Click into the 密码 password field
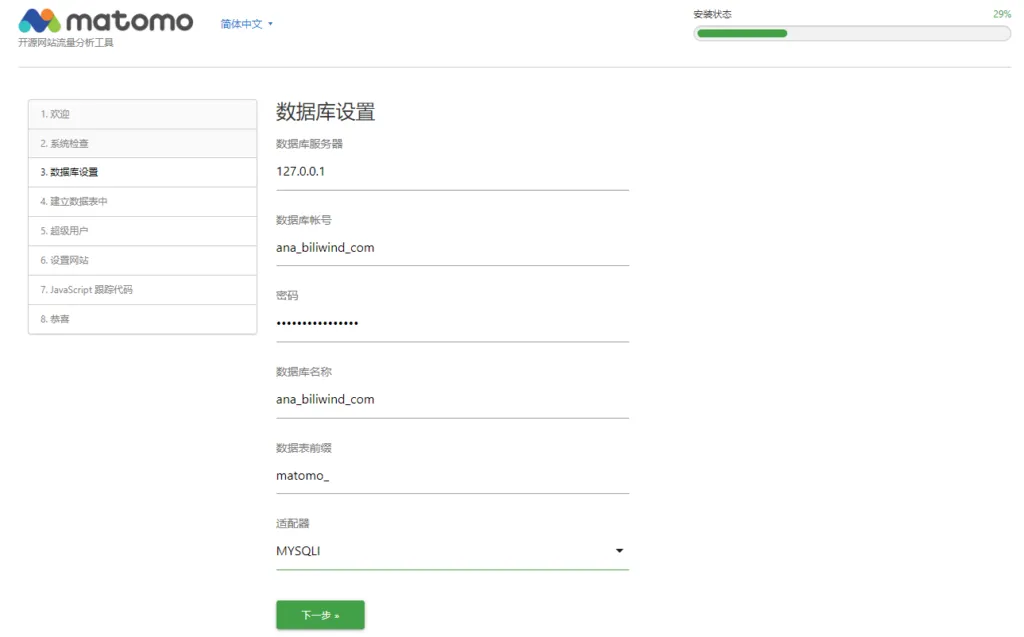Image resolution: width=1024 pixels, height=637 pixels. (x=451, y=323)
